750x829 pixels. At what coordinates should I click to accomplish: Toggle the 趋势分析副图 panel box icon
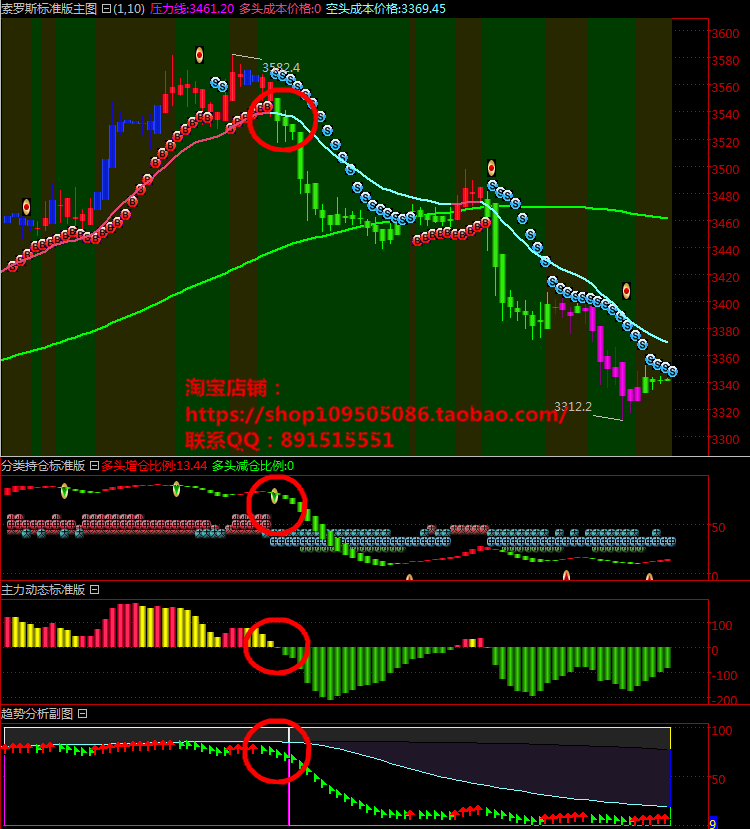point(82,714)
